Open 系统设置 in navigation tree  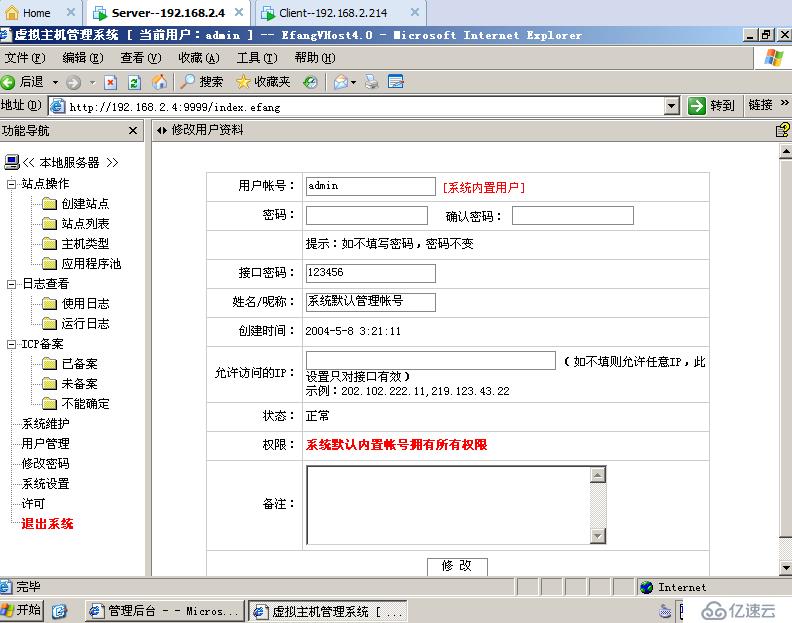[45, 484]
